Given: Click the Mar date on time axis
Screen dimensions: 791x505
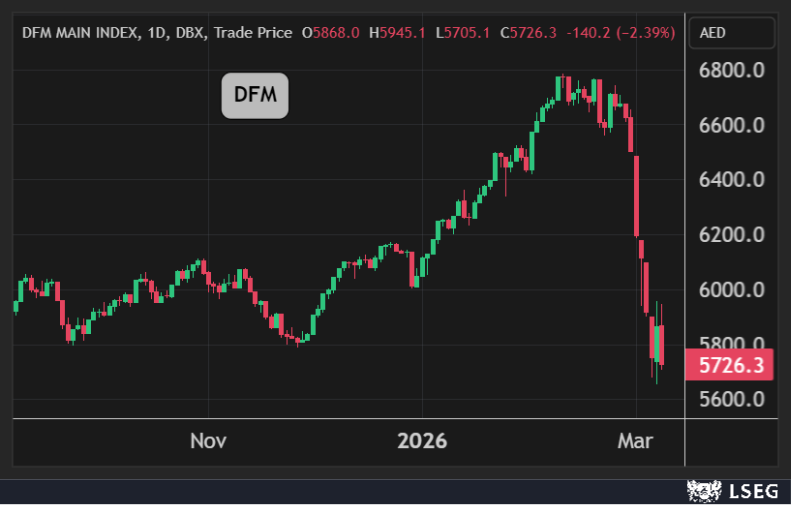Looking at the screenshot, I should click(635, 440).
